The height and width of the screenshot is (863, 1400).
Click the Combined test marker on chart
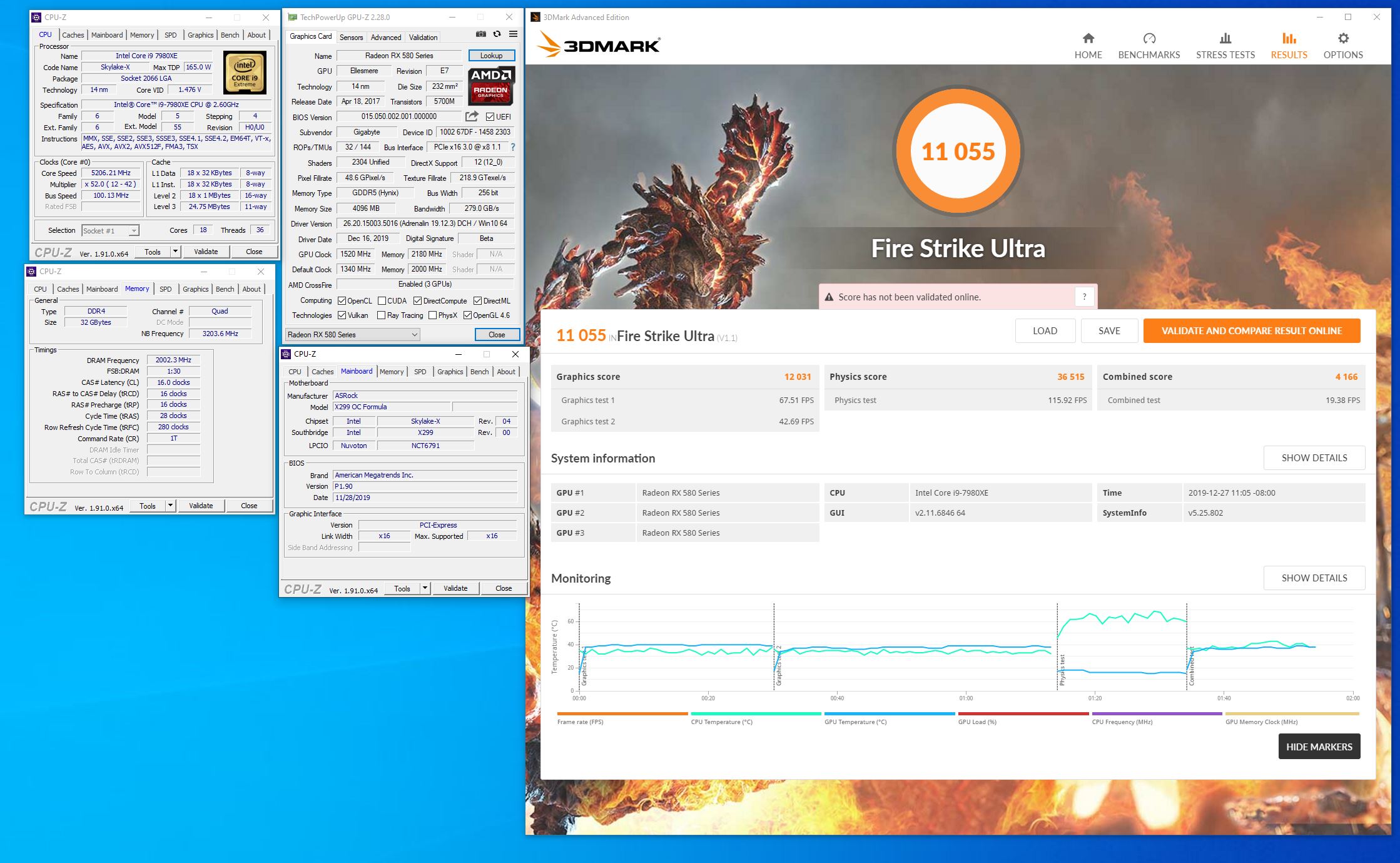1191,666
